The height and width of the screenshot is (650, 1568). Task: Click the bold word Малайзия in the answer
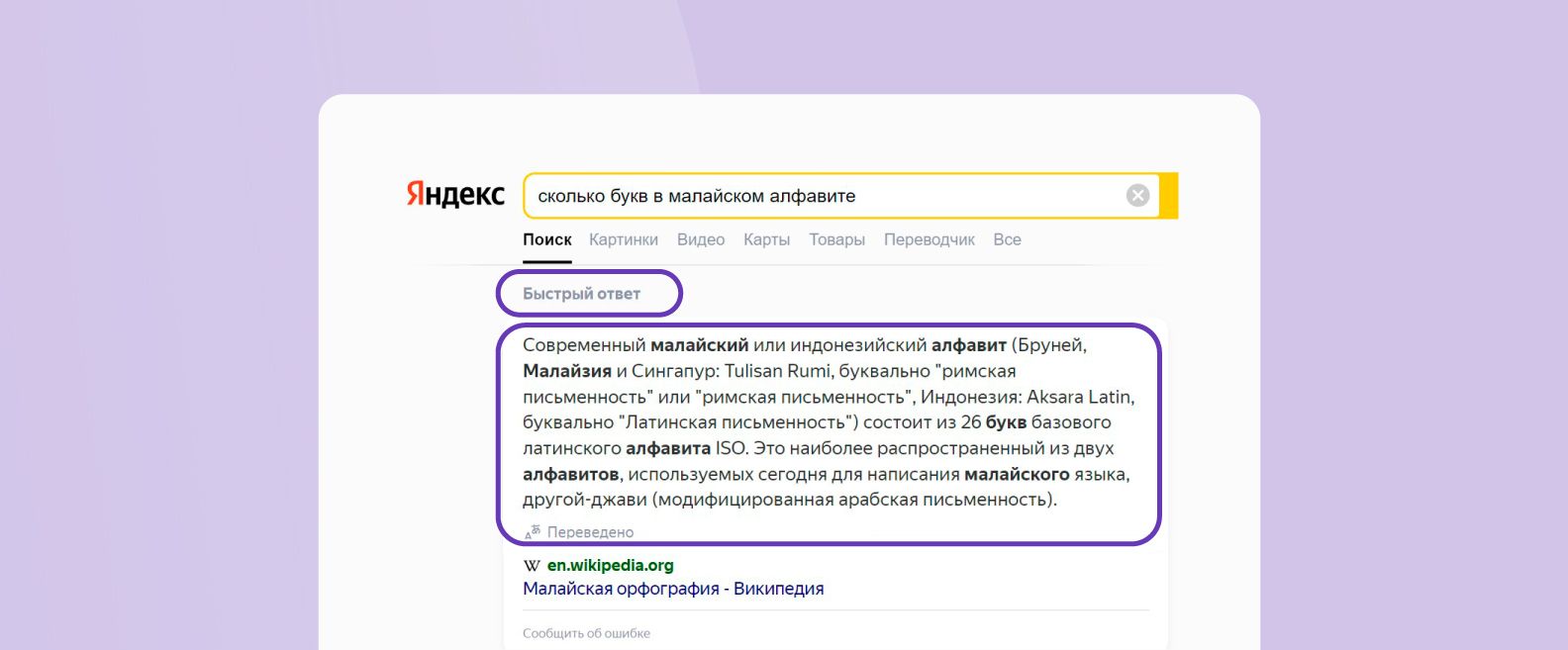coord(566,371)
